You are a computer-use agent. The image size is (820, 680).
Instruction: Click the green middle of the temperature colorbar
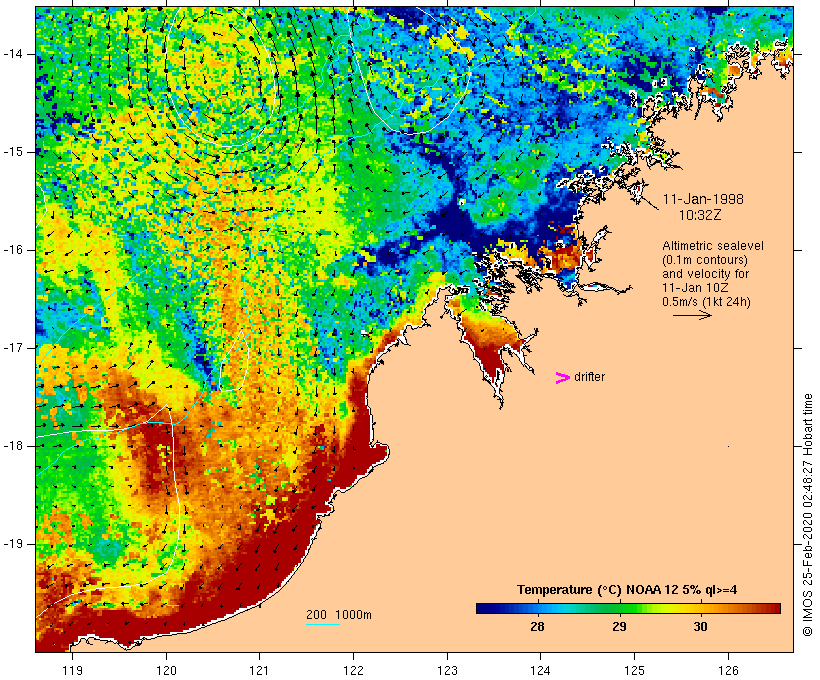(x=628, y=608)
